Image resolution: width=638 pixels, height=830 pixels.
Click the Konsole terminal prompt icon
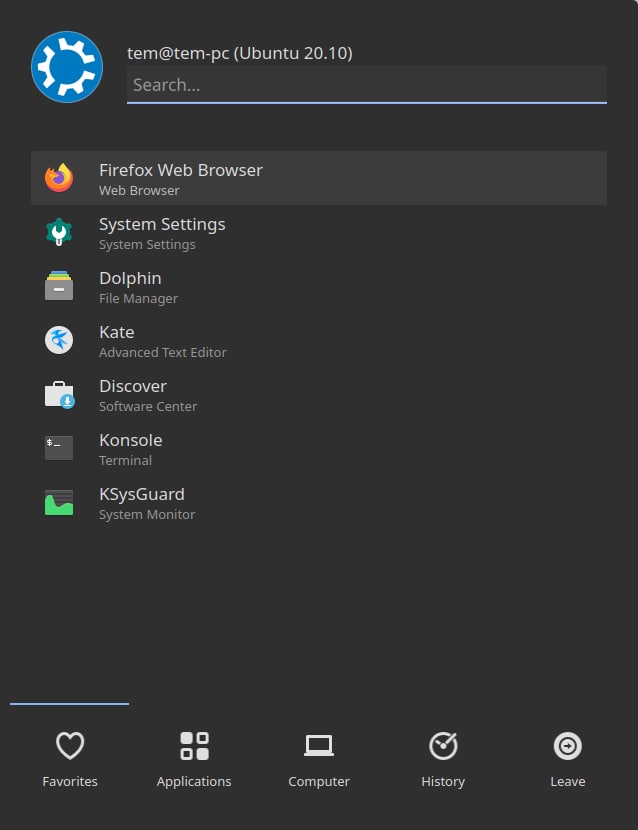pyautogui.click(x=59, y=448)
